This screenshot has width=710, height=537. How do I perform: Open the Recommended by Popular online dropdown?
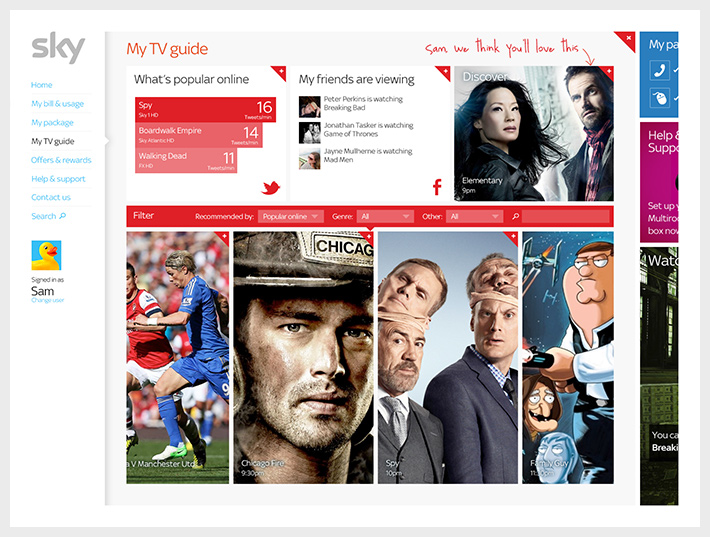tap(291, 216)
